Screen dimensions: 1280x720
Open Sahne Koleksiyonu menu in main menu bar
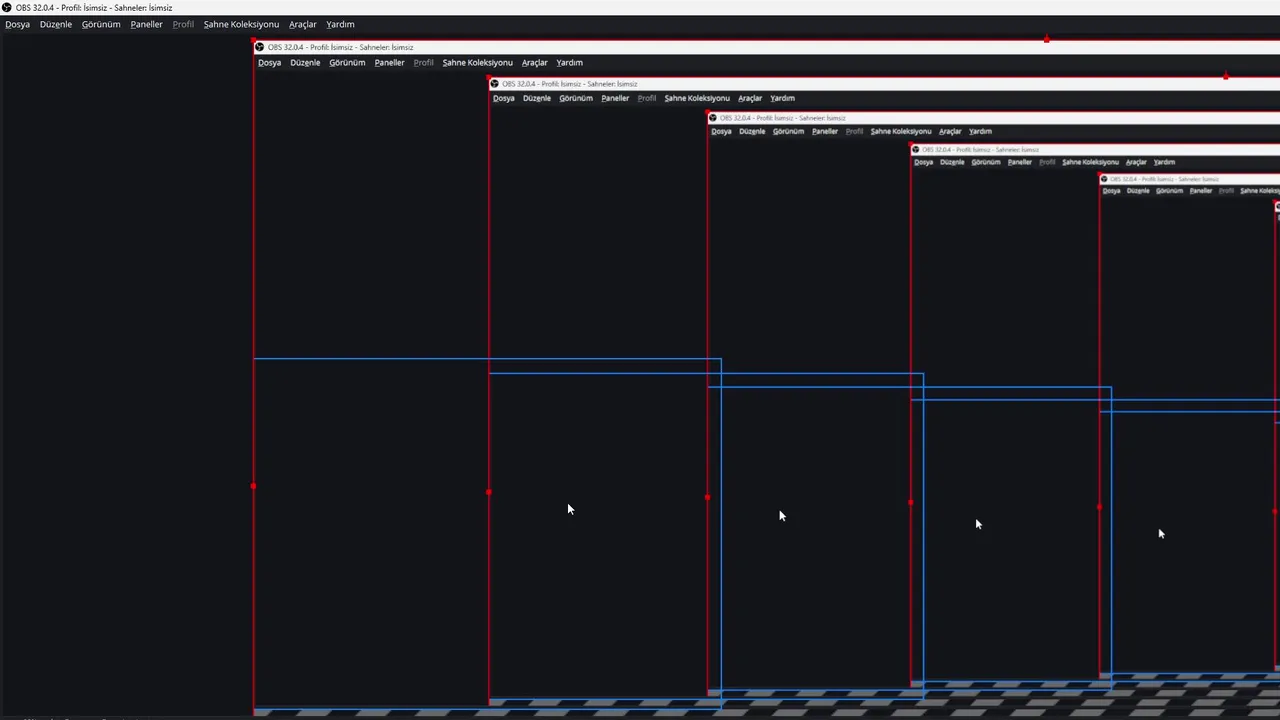[241, 24]
